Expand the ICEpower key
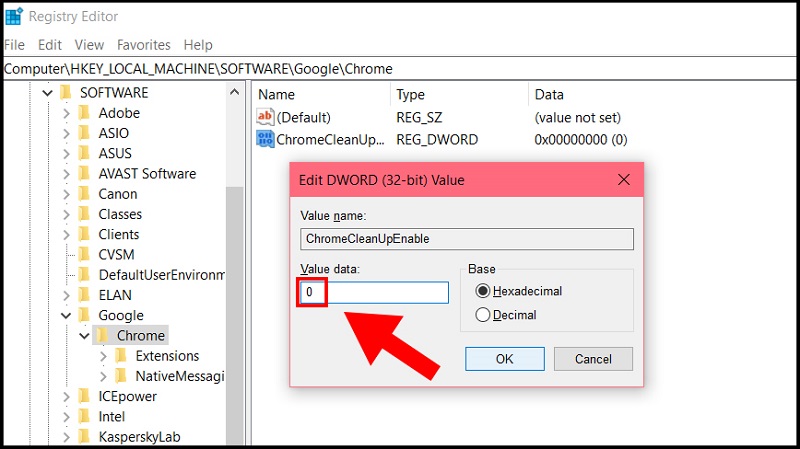 click(x=66, y=396)
